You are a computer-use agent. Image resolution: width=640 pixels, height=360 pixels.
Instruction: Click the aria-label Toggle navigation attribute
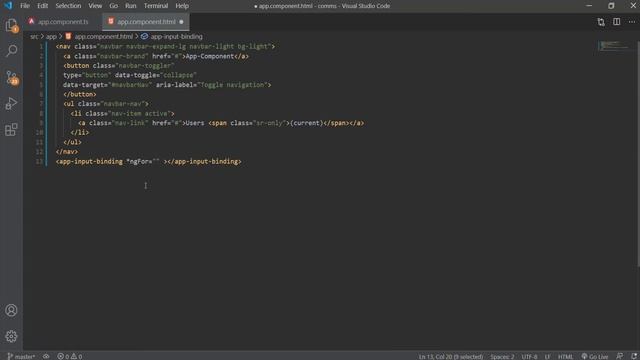[x=211, y=85]
